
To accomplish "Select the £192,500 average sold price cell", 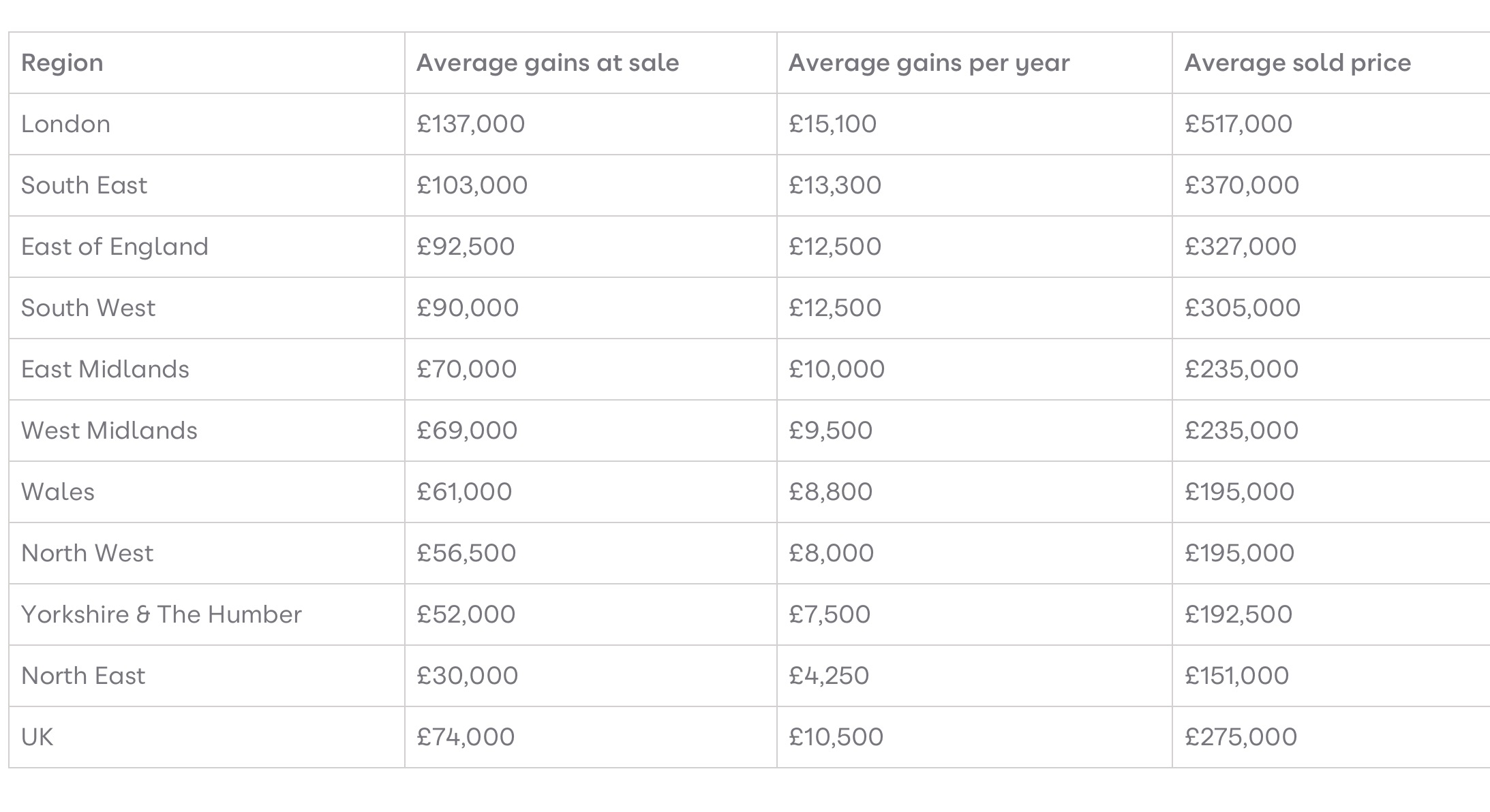I will (1238, 615).
